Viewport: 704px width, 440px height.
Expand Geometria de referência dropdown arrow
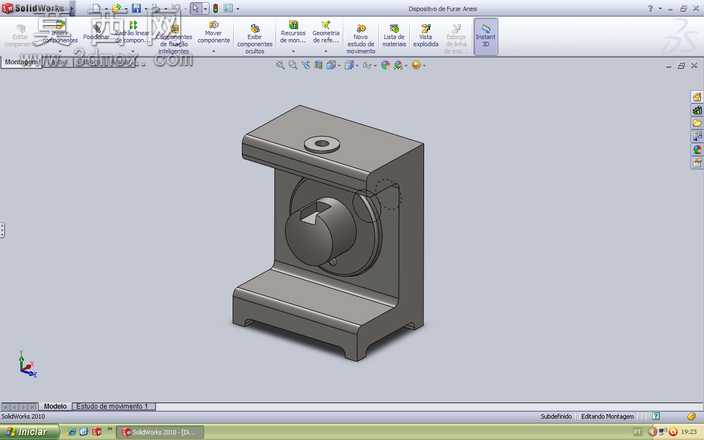(x=326, y=51)
